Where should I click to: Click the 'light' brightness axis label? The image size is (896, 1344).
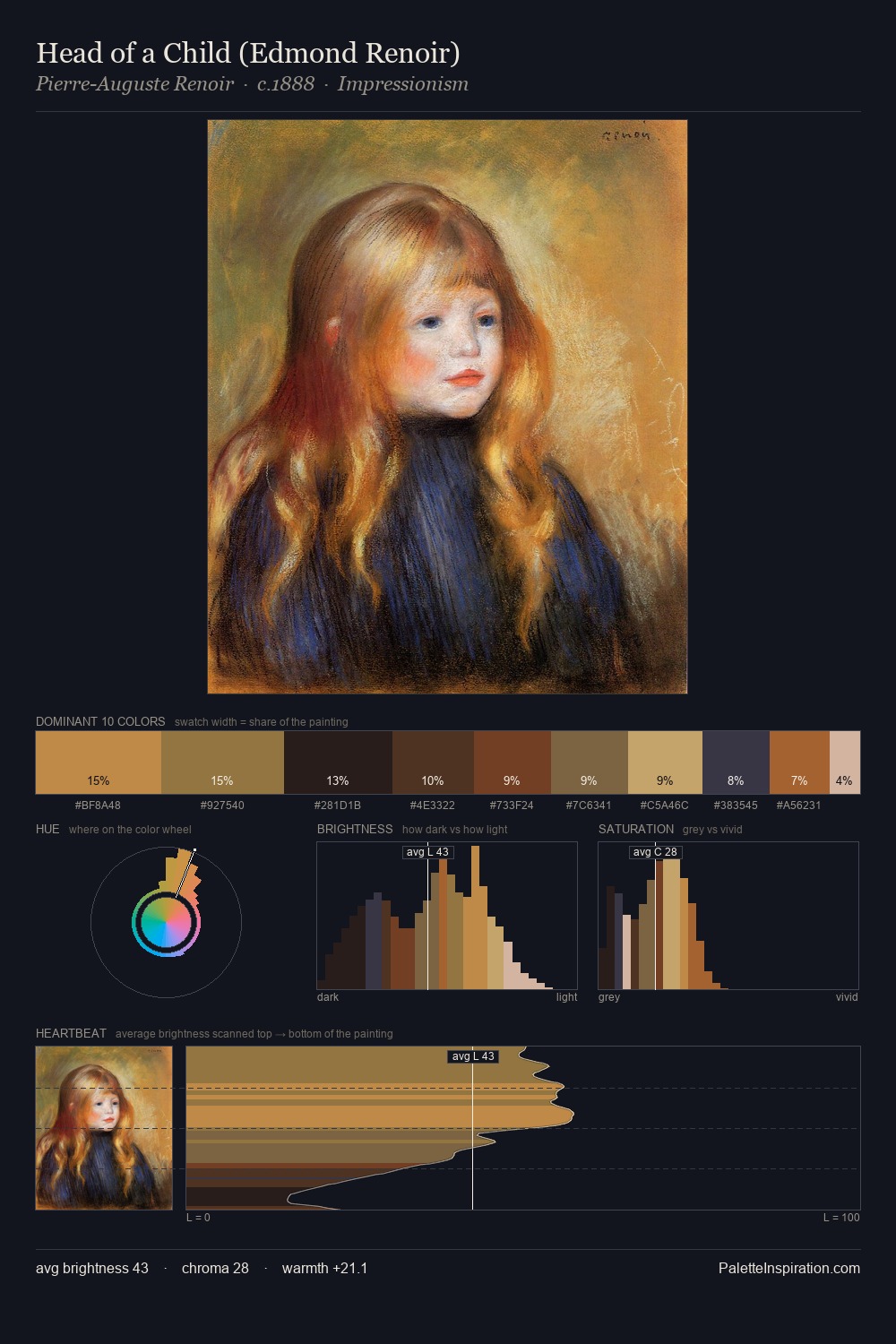(x=566, y=997)
